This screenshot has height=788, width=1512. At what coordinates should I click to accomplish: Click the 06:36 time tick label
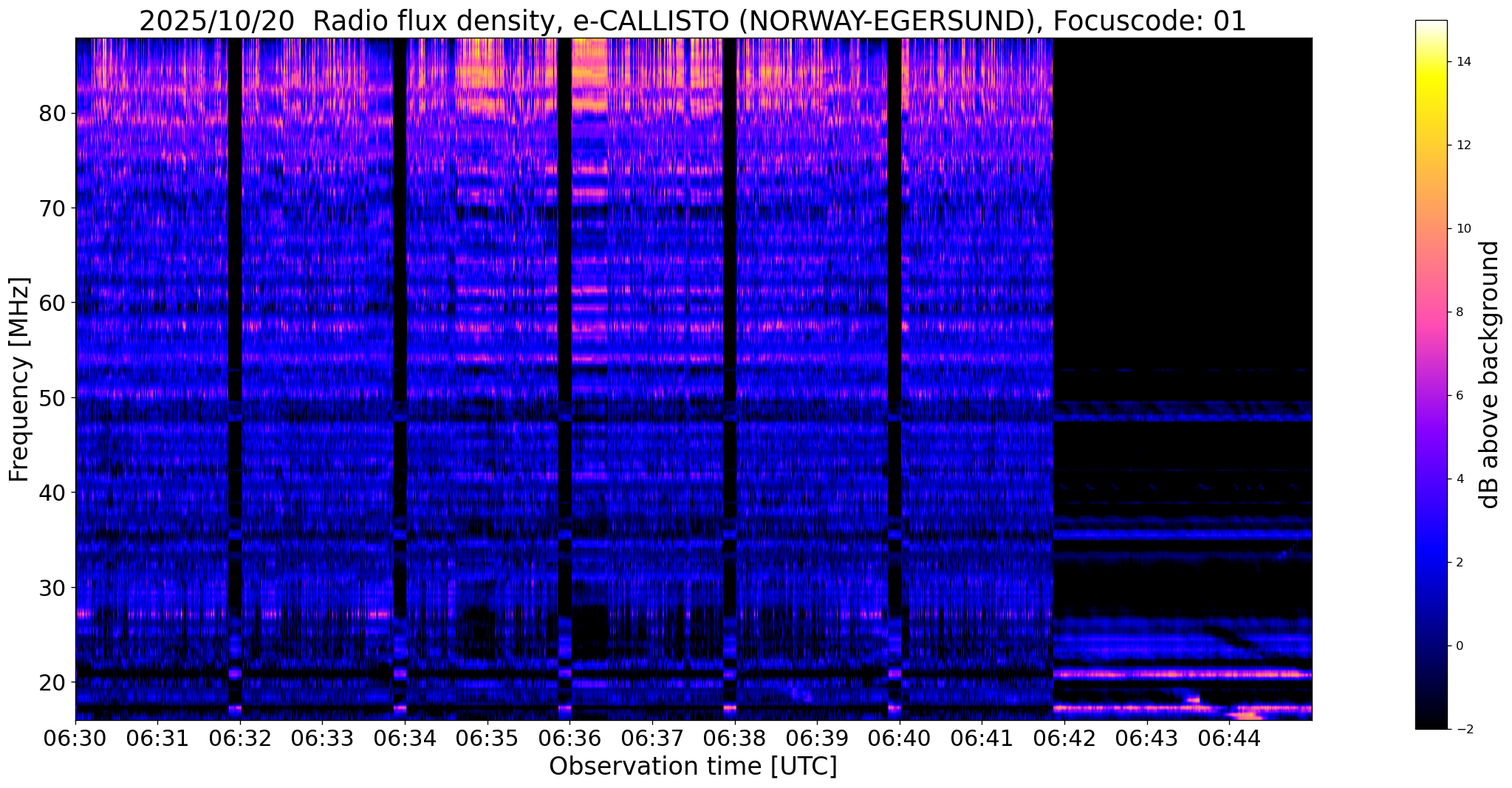click(x=569, y=738)
